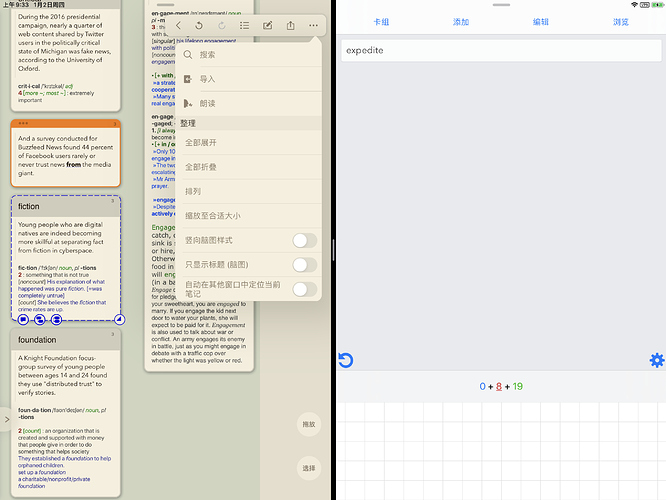Click the expedite card field

(x=501, y=51)
